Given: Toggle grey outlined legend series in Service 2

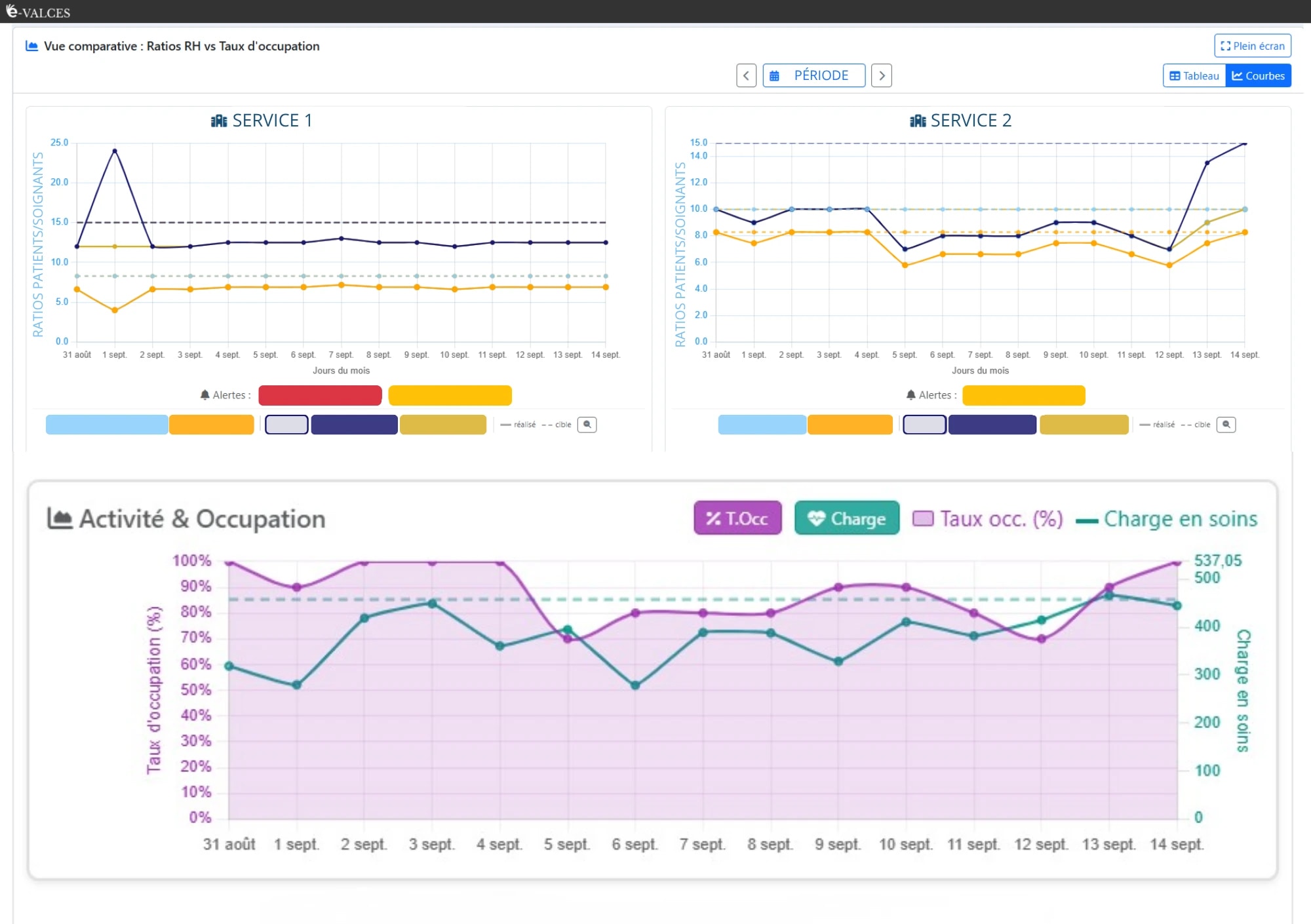Looking at the screenshot, I should click(x=924, y=425).
